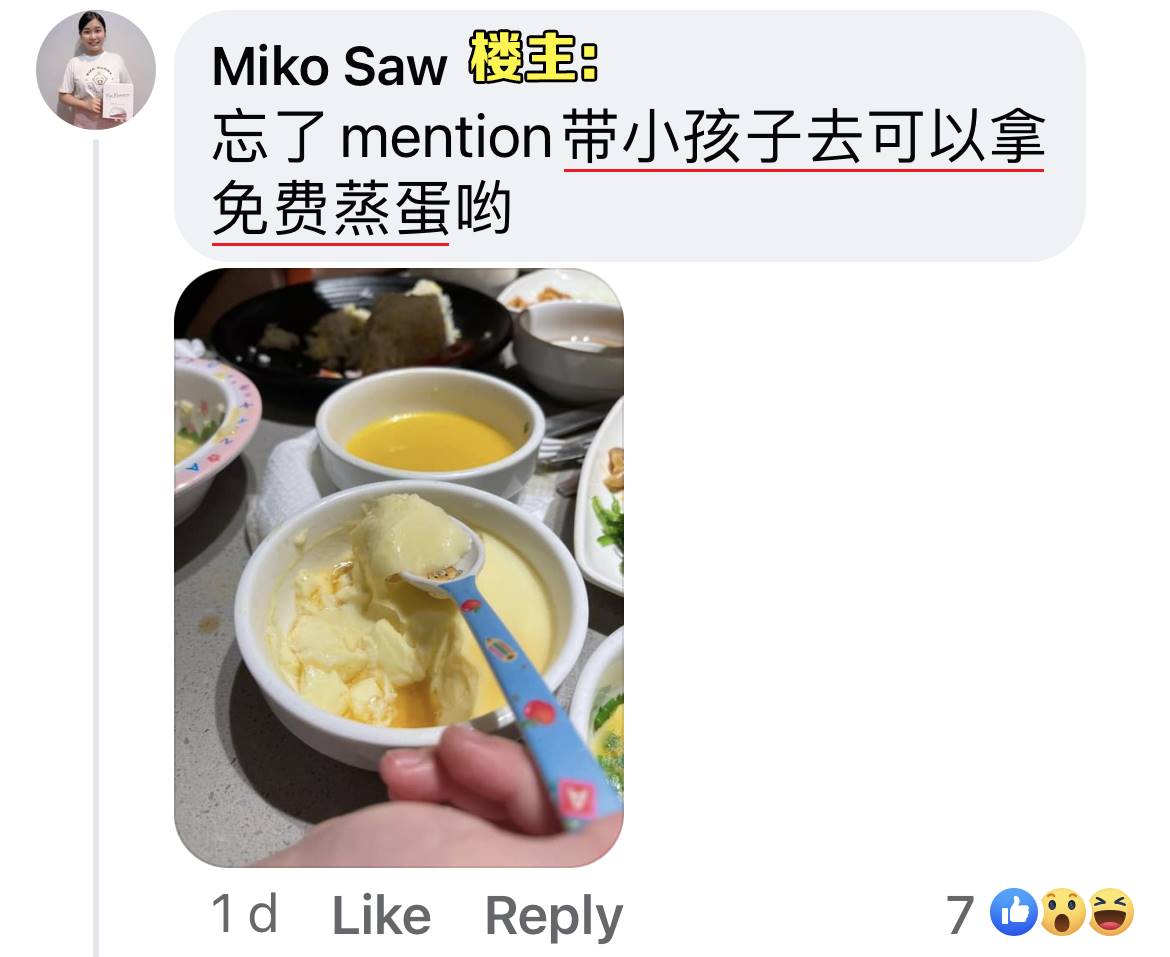1170x957 pixels.
Task: Click the Miko Saw name link
Action: 329,67
